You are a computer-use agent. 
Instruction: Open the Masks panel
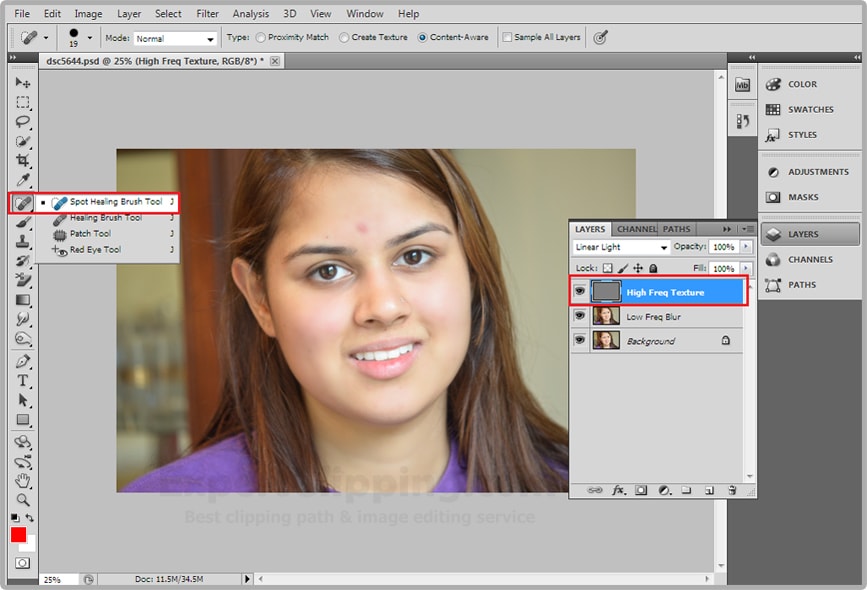point(806,197)
